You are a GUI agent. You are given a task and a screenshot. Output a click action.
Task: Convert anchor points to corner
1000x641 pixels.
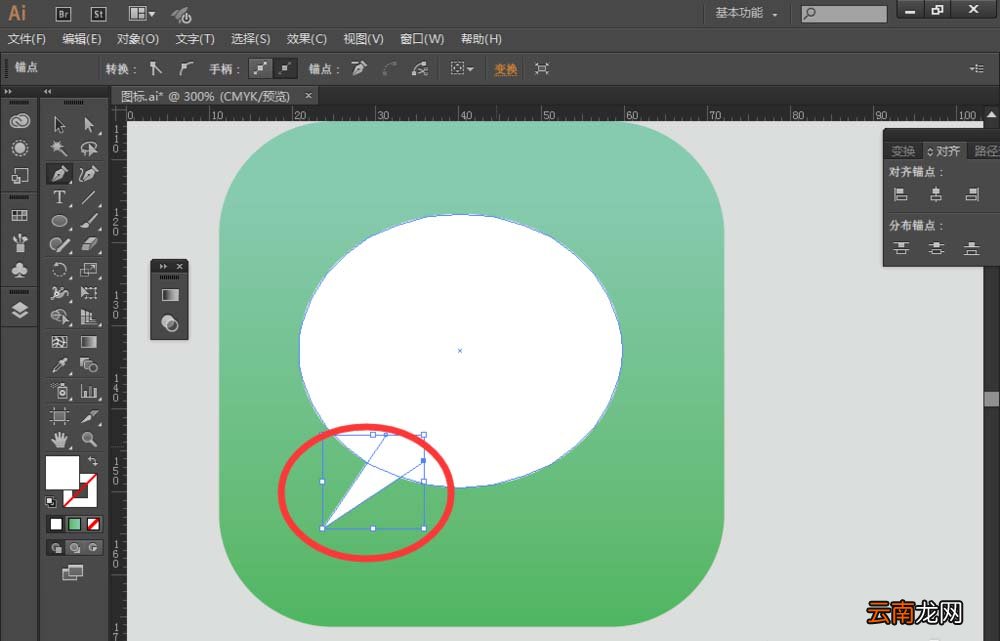pyautogui.click(x=156, y=68)
